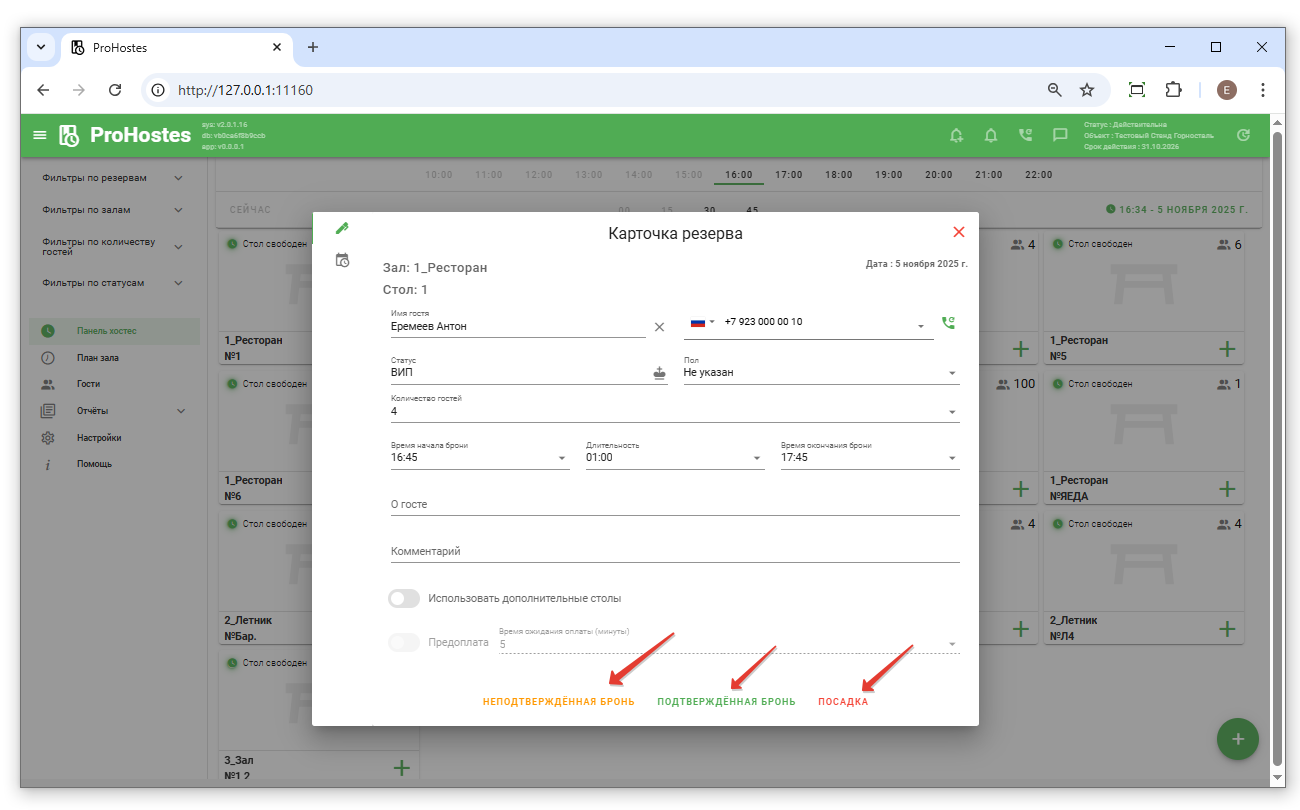This screenshot has height=810, width=1300.
Task: Toggle the Предоплата prepayment switch
Action: pyautogui.click(x=404, y=643)
